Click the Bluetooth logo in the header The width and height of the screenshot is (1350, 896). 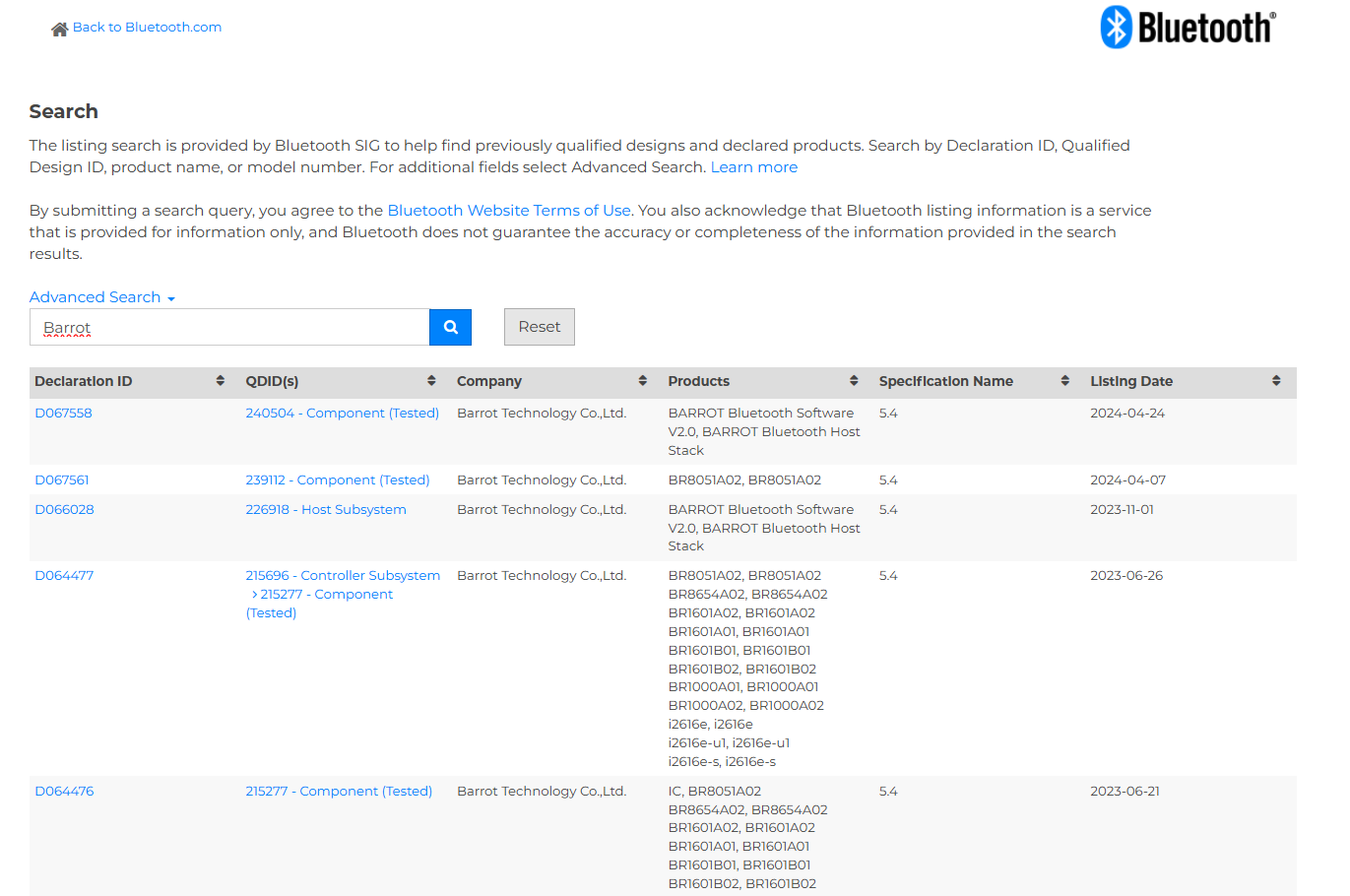1188,27
